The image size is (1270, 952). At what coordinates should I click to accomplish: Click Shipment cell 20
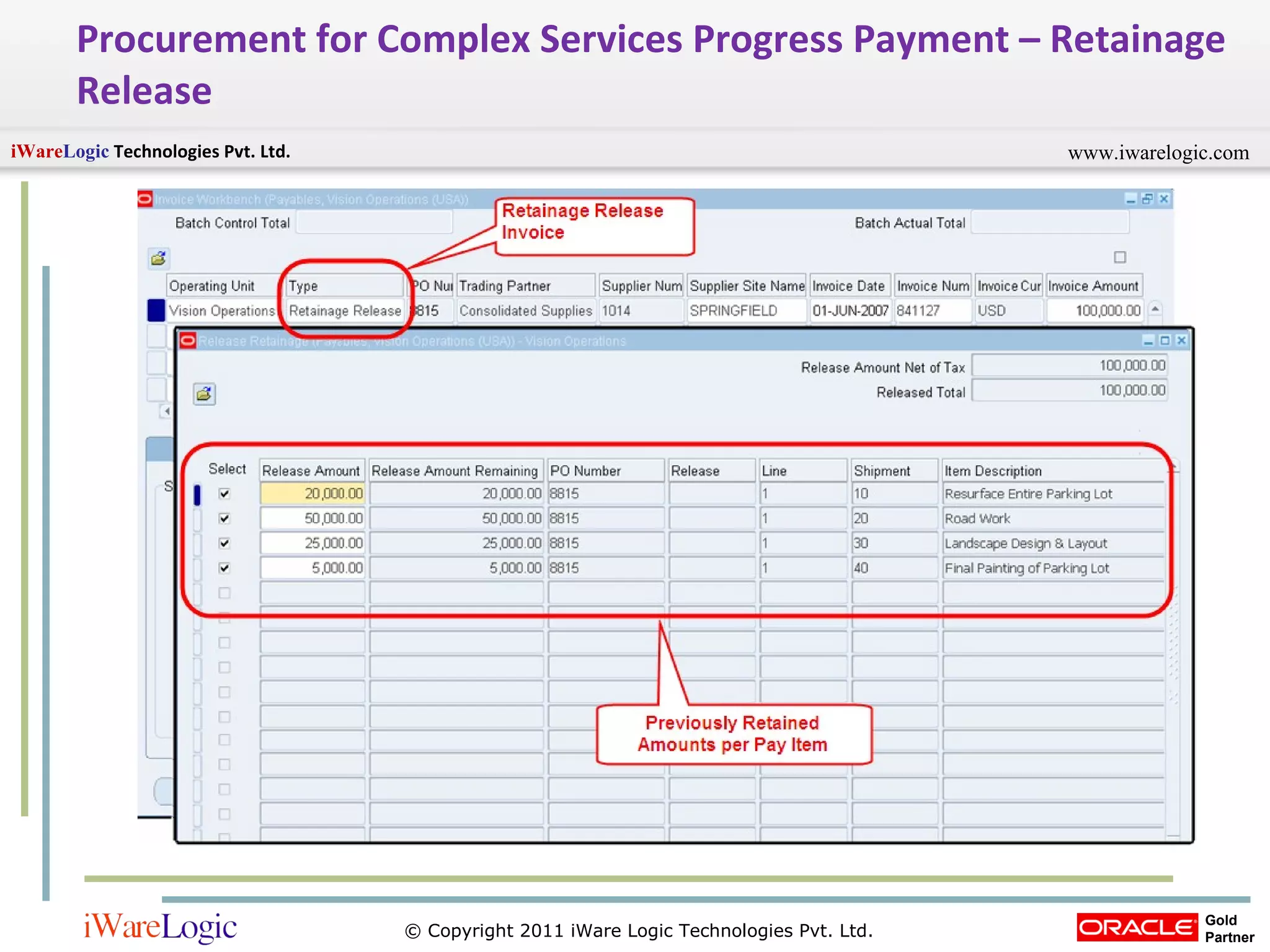(x=894, y=519)
